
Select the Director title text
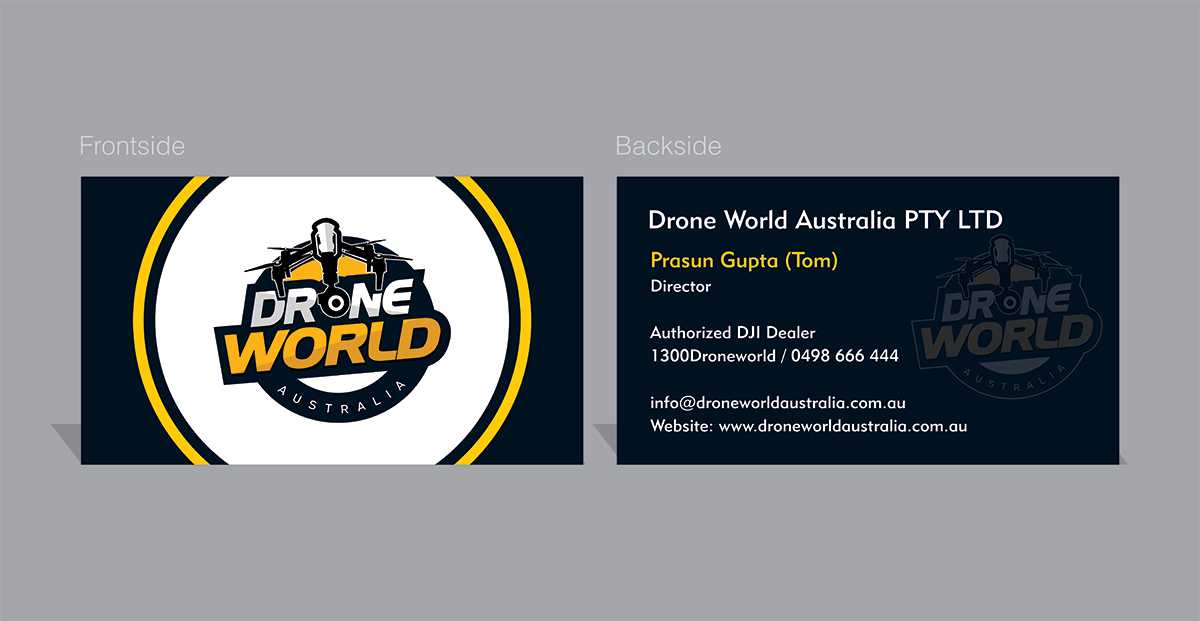[x=680, y=286]
